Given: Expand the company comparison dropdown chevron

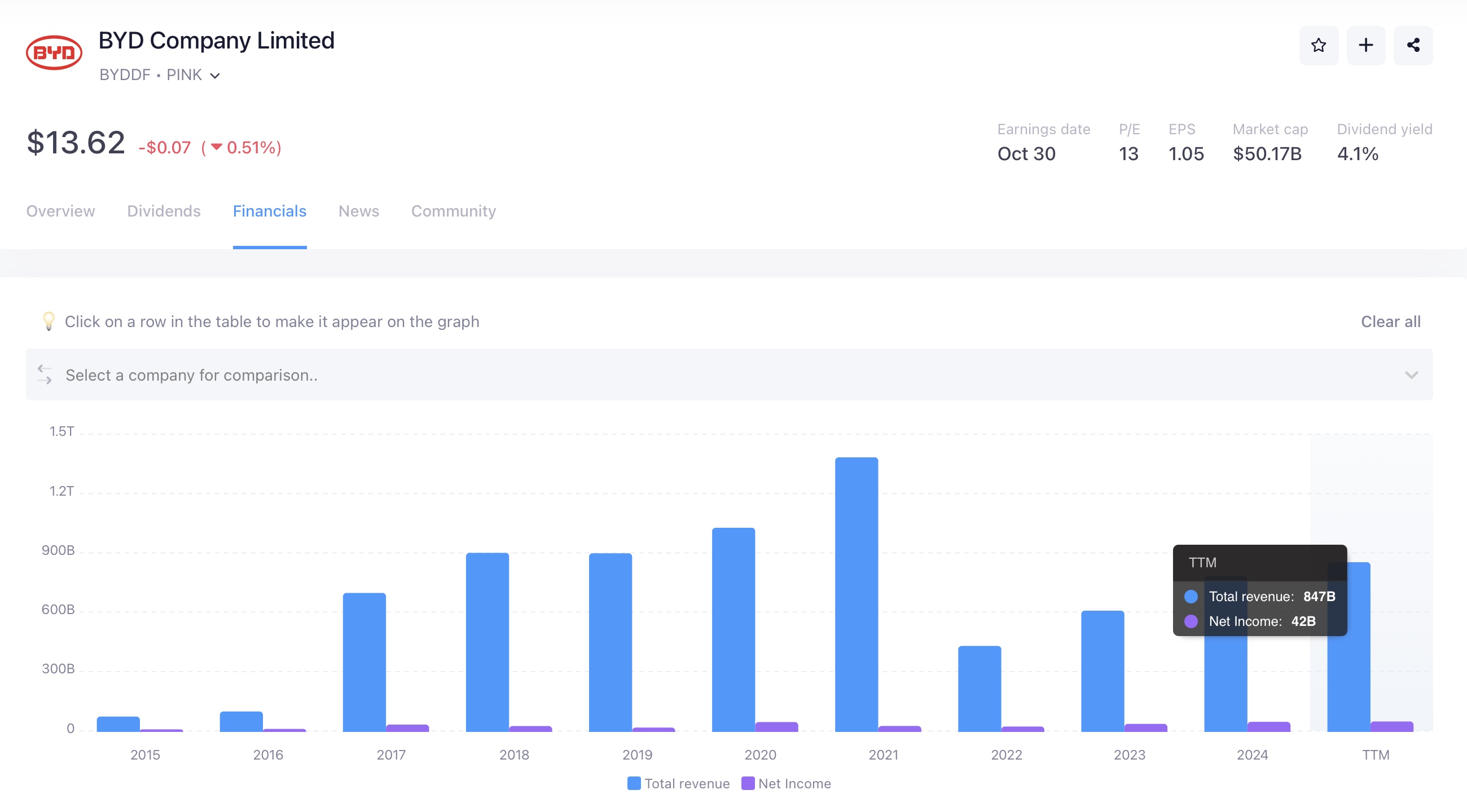Looking at the screenshot, I should 1411,374.
